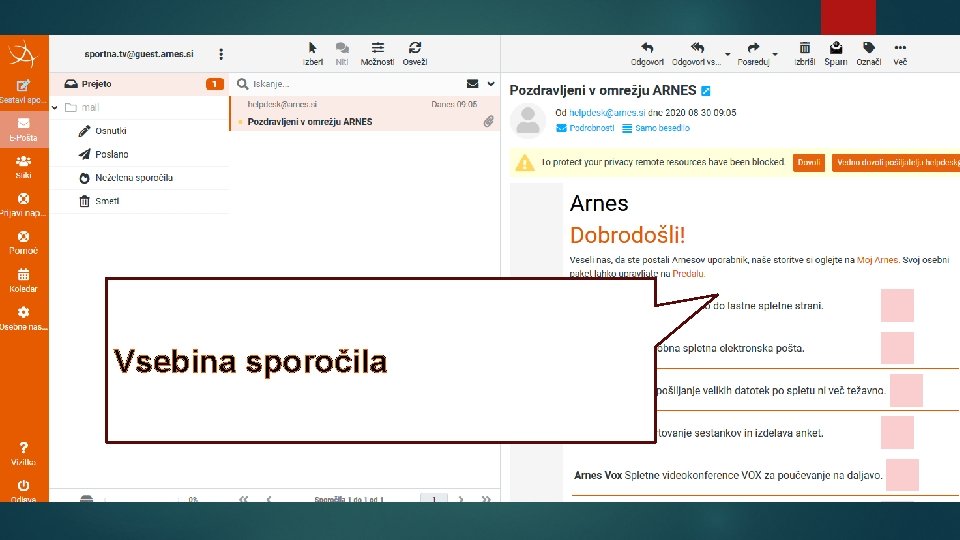Viewport: 960px width, 540px height.
Task: Click Odgovori vsem reply all button
Action: pos(697,54)
